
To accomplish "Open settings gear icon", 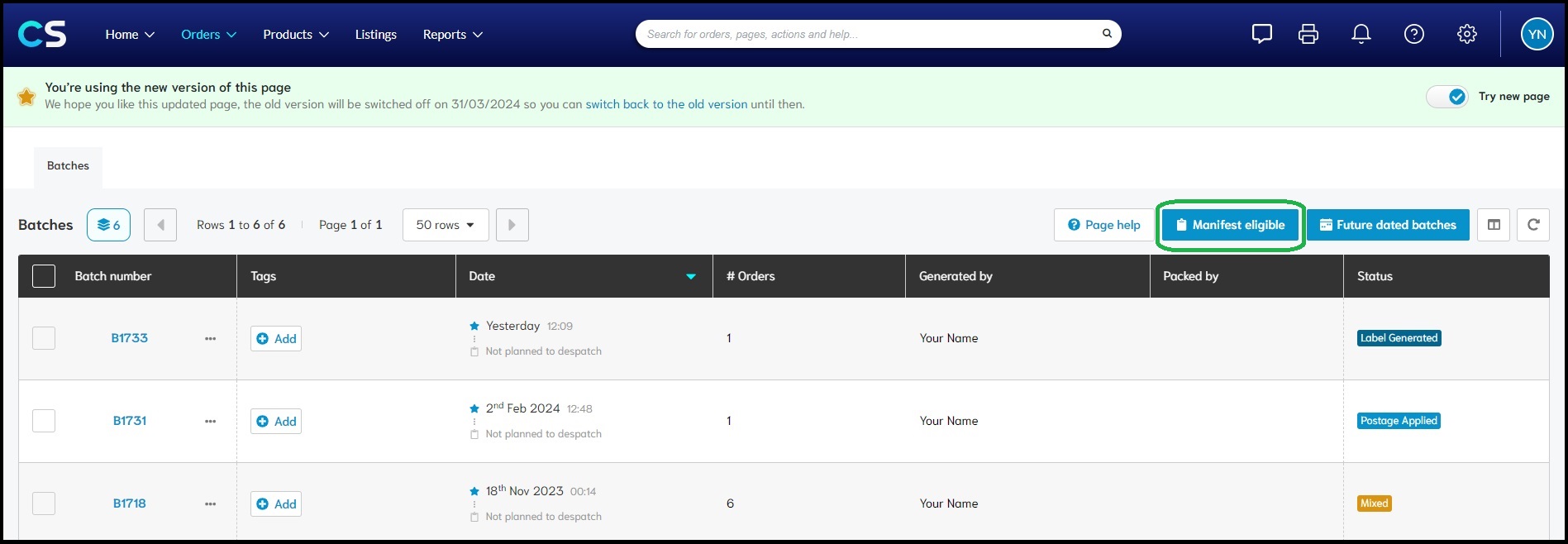I will point(1466,34).
